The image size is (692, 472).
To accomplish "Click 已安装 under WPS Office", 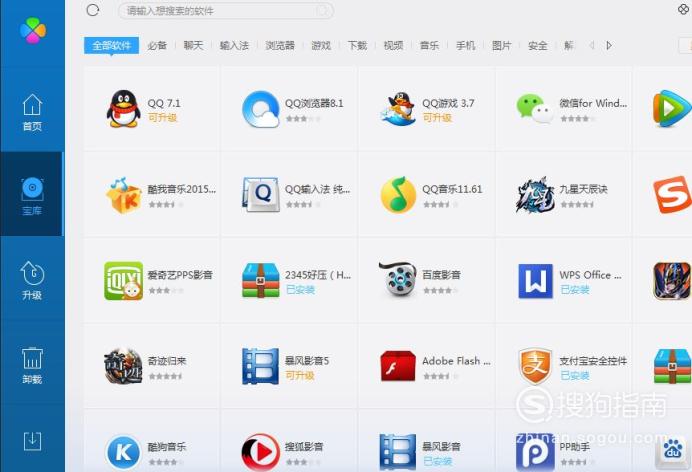I will [575, 289].
